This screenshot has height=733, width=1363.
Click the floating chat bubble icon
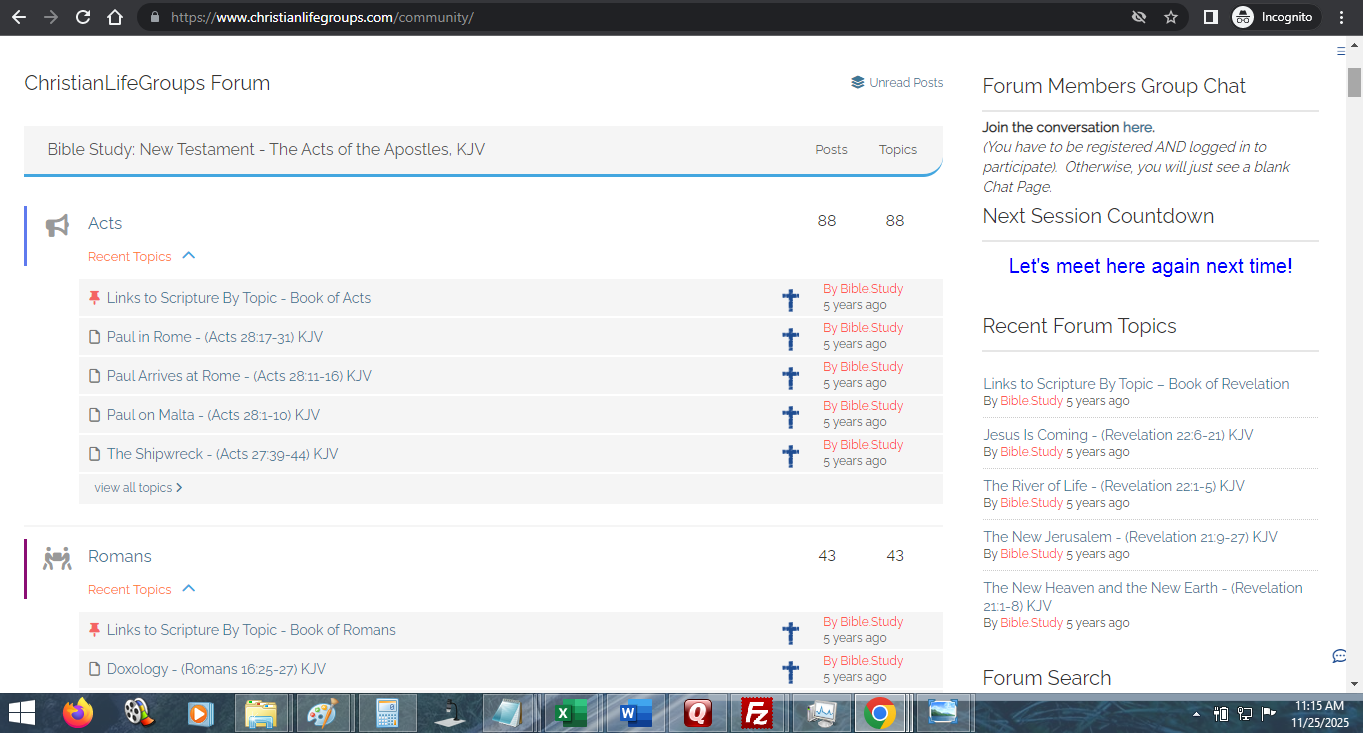1339,656
